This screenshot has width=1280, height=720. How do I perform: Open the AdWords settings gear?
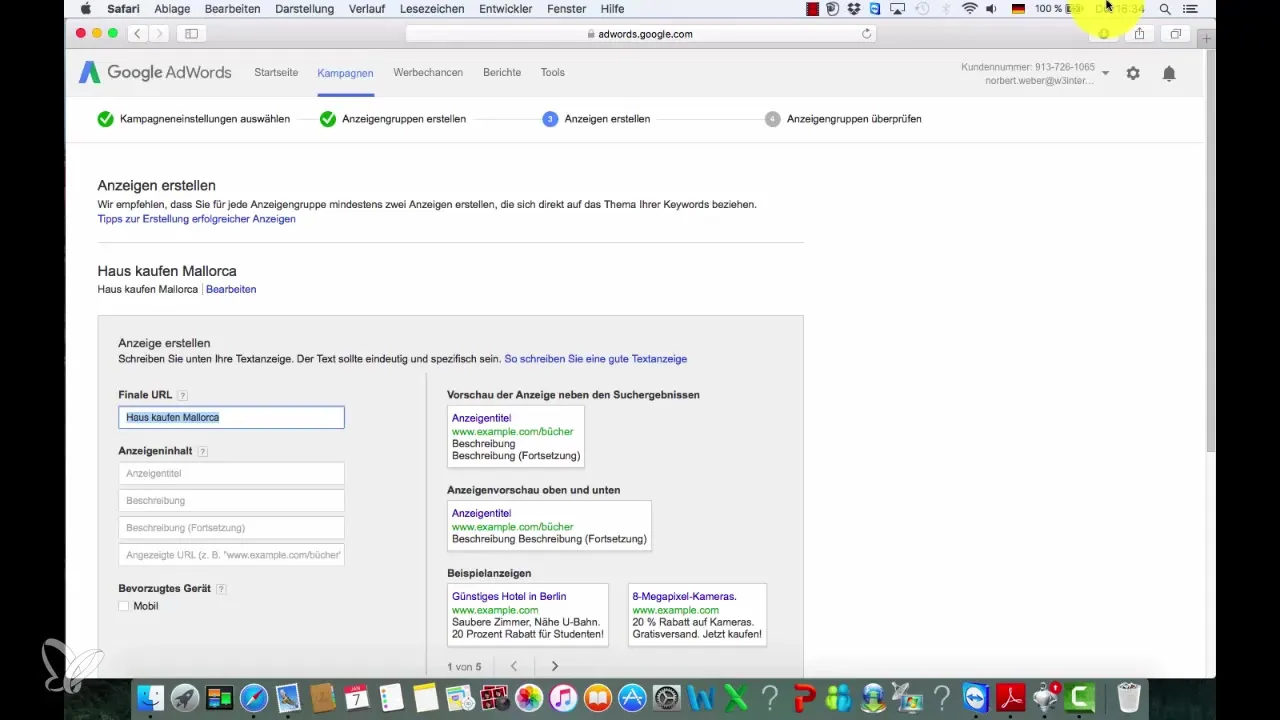(x=1133, y=73)
